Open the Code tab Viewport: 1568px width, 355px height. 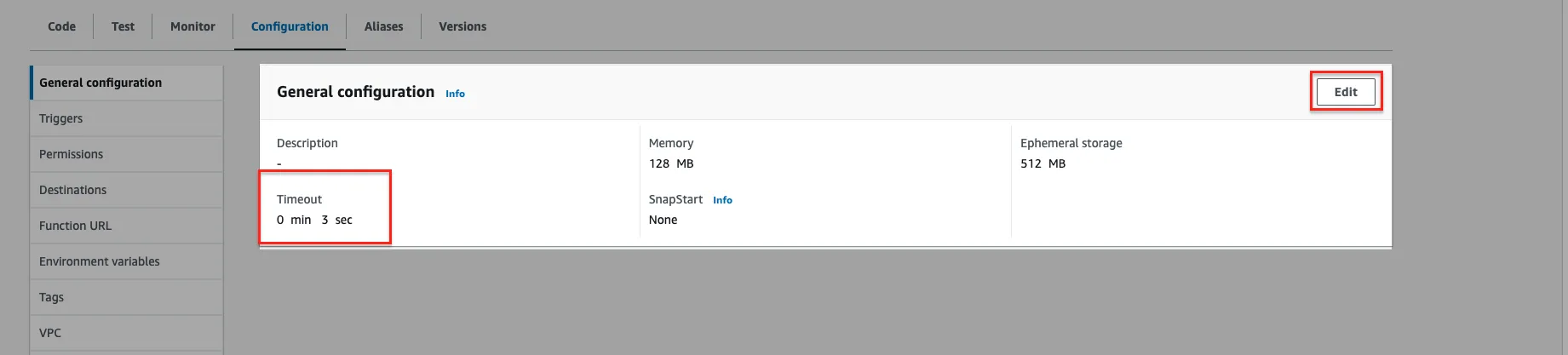(x=61, y=26)
